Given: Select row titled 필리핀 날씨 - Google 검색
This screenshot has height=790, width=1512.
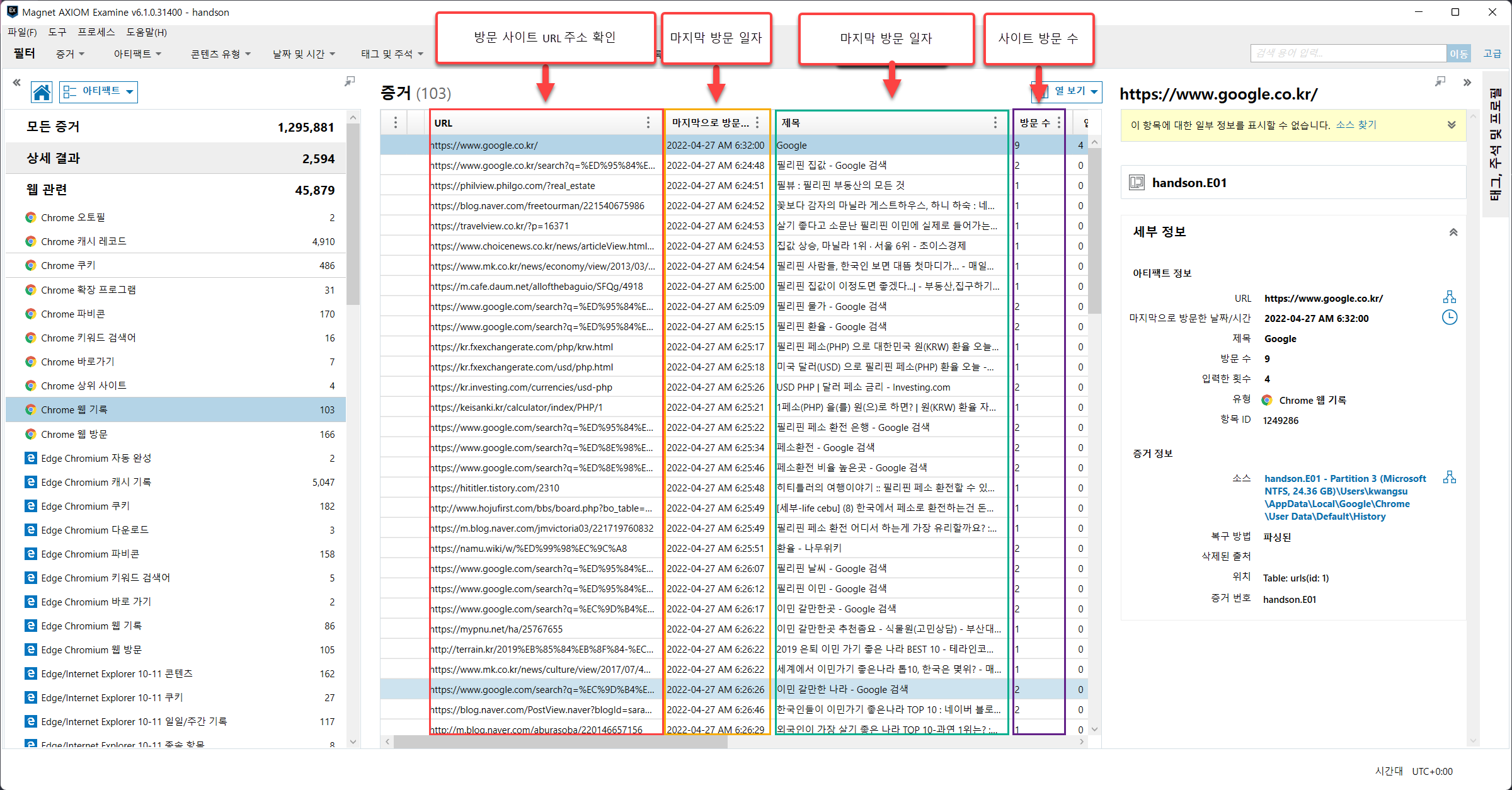Looking at the screenshot, I should [734, 568].
